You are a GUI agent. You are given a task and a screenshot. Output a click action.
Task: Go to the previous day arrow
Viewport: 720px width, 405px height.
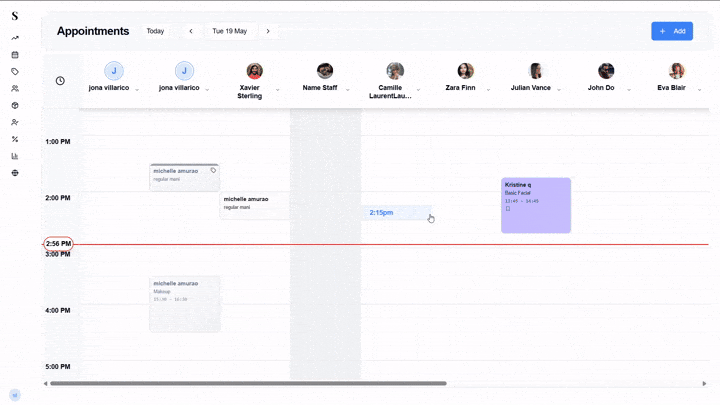tap(191, 31)
